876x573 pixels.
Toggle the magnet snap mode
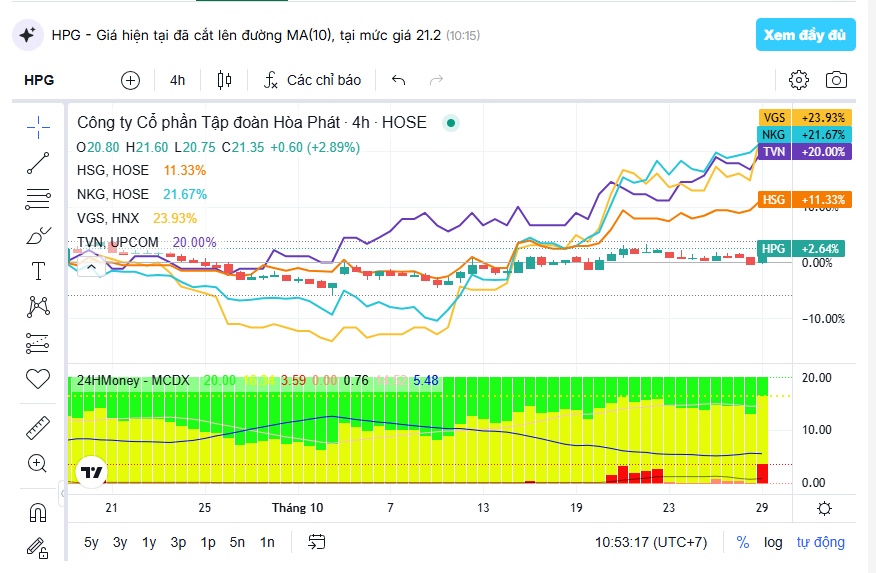click(38, 512)
